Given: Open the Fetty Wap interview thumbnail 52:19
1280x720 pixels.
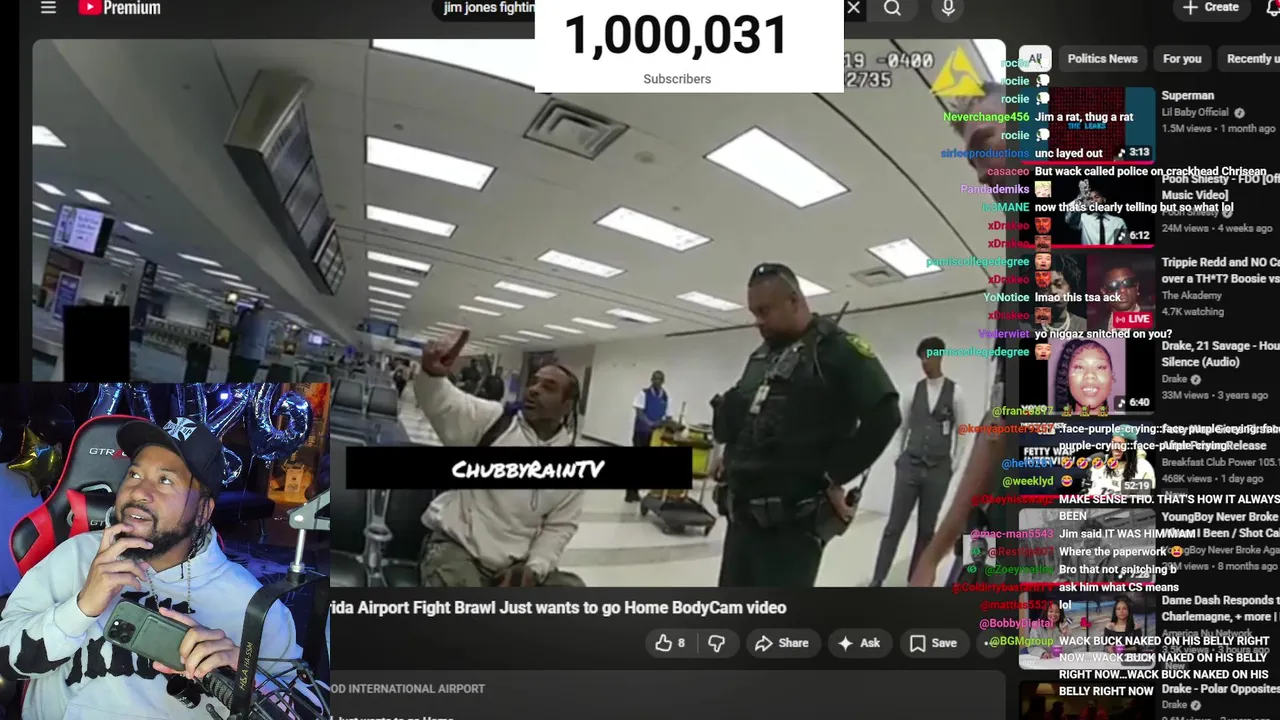Looking at the screenshot, I should (x=1088, y=458).
